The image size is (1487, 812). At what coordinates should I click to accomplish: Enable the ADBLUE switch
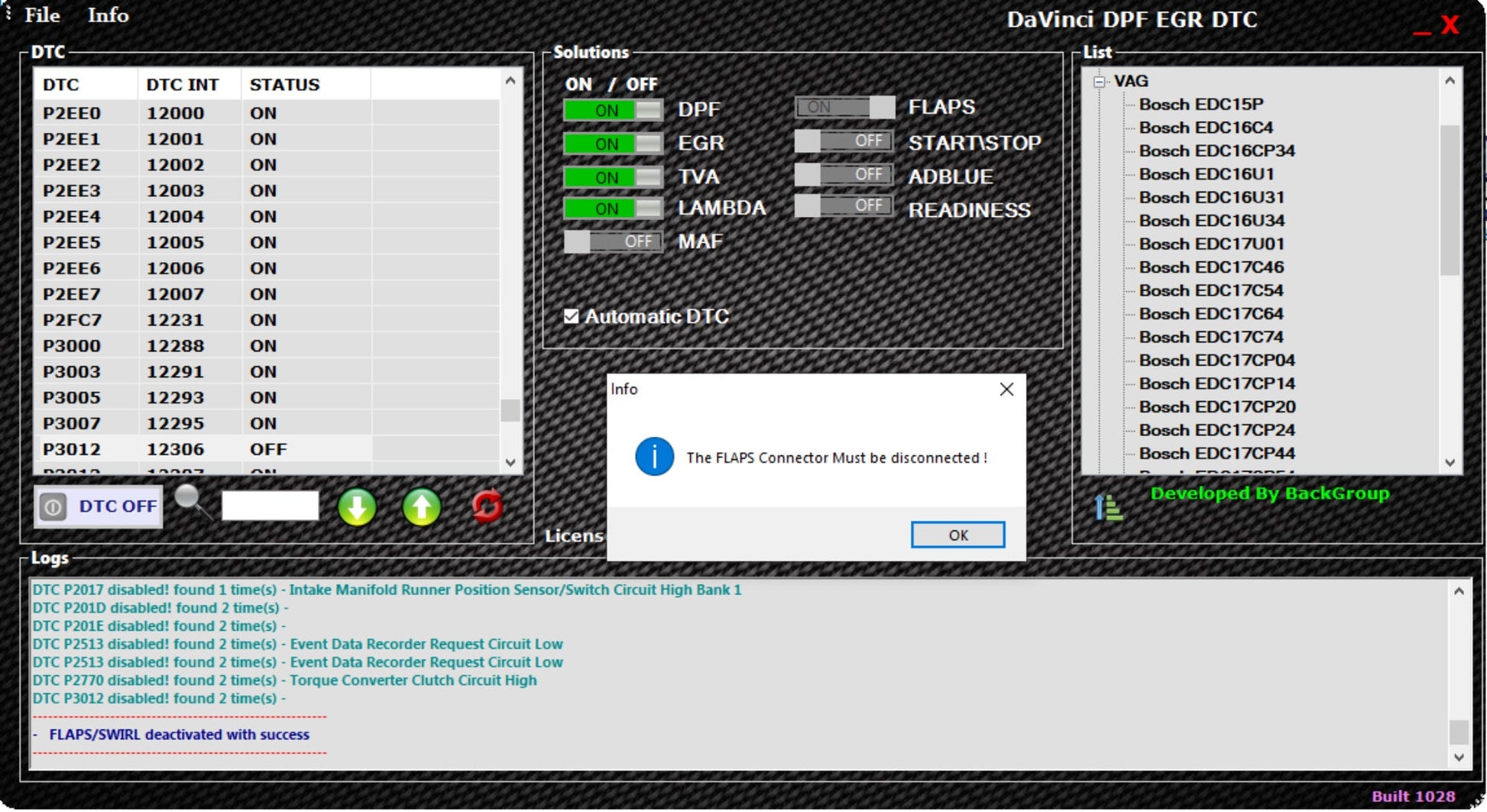[x=844, y=175]
